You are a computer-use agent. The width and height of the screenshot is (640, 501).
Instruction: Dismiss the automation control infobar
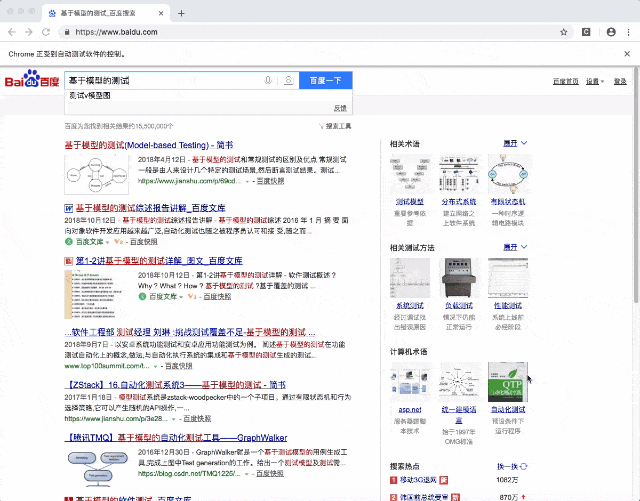627,54
